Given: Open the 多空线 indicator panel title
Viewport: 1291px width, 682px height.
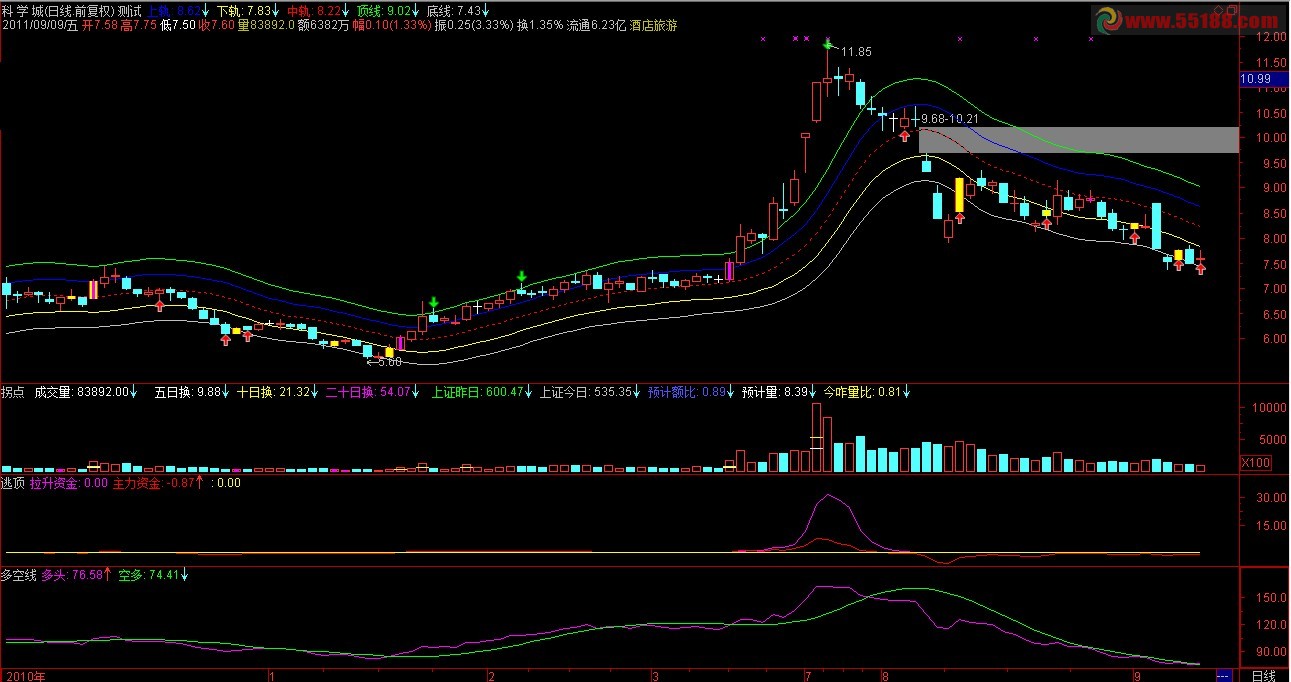Looking at the screenshot, I should point(18,575).
